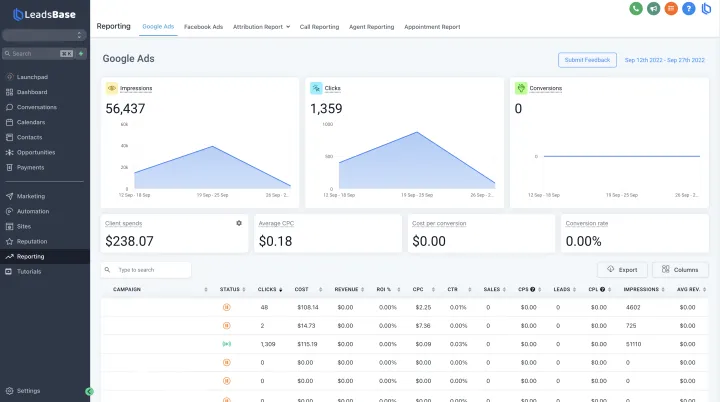Switch to the Agent Reporting tab
Viewport: 720px width, 402px height.
point(371,27)
